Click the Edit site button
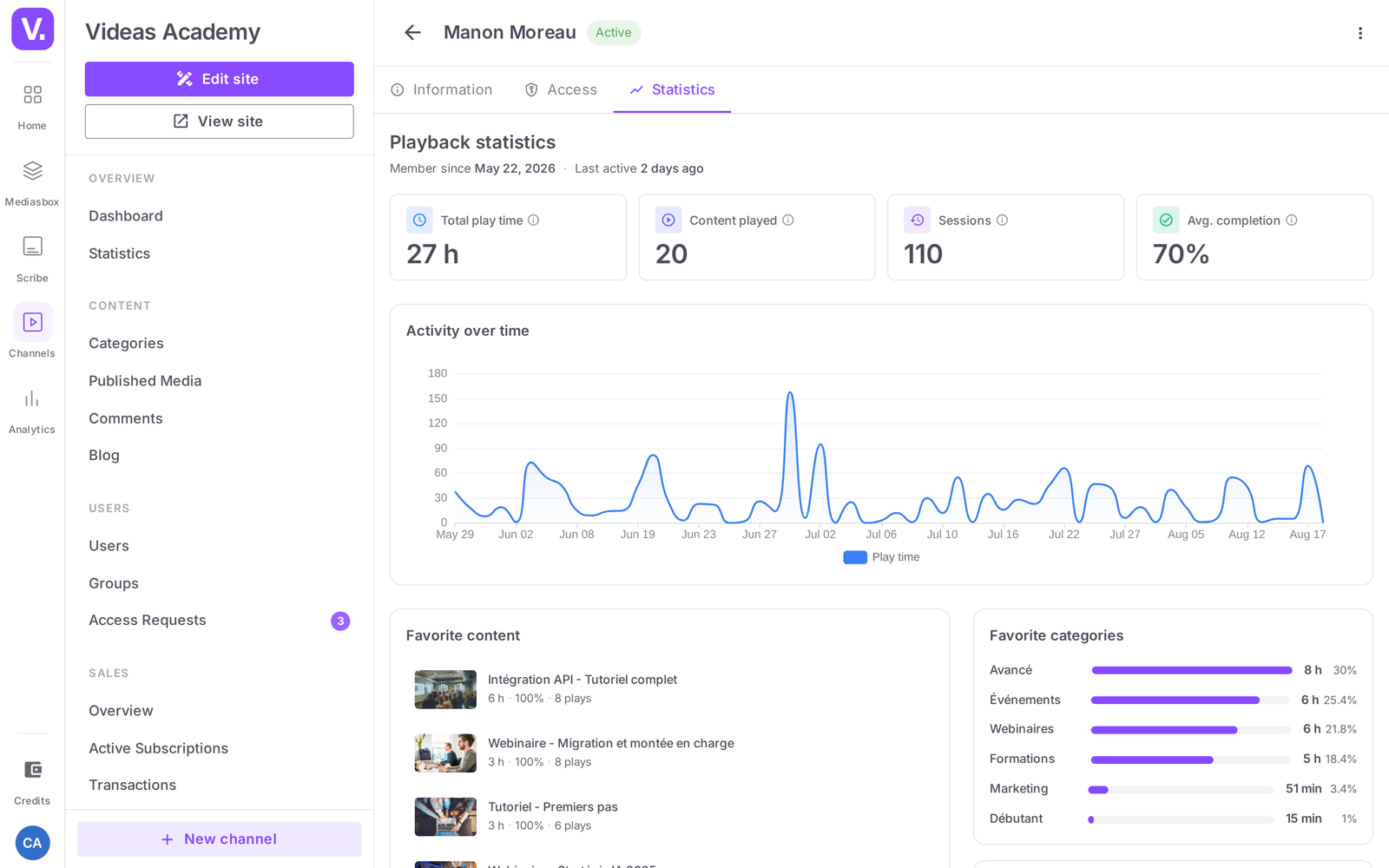The height and width of the screenshot is (868, 1389). click(220, 79)
